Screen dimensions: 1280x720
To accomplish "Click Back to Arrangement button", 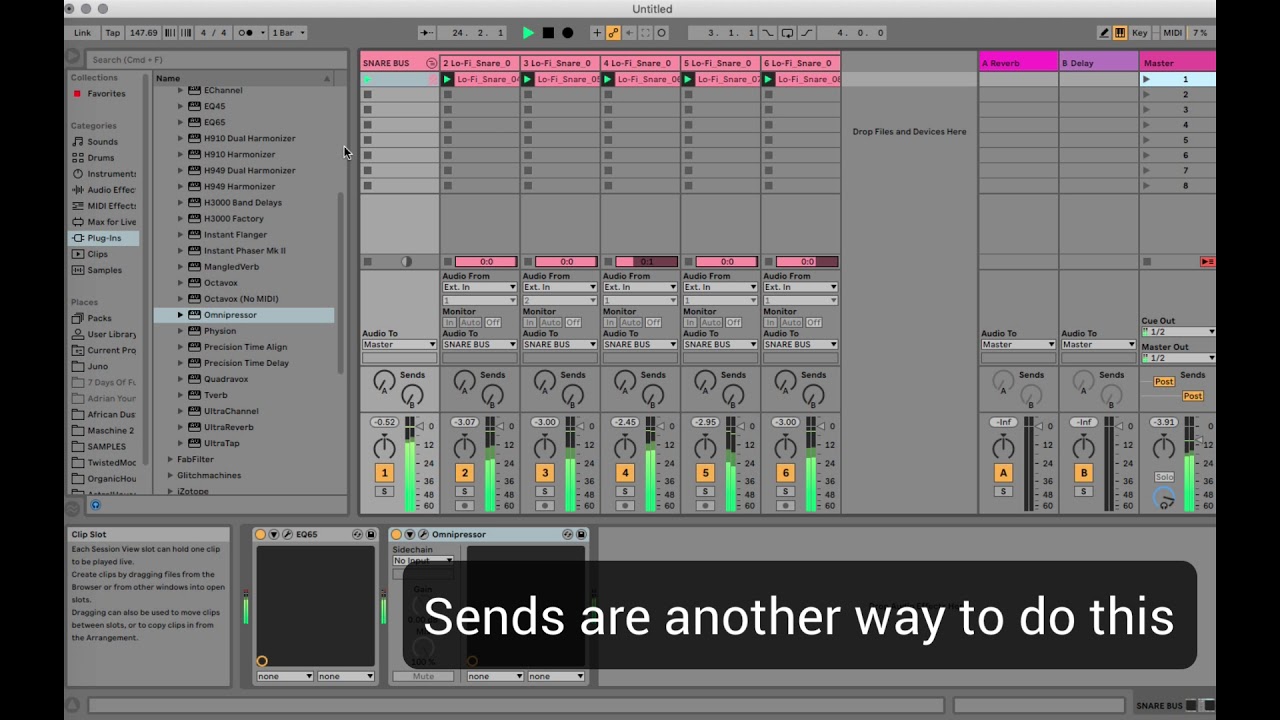I will tap(1207, 262).
